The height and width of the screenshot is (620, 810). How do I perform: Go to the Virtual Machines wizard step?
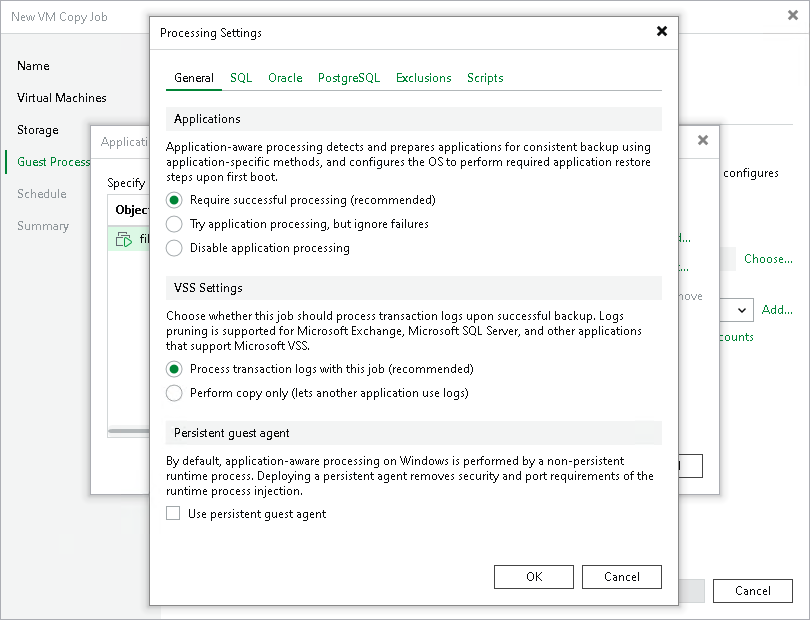(x=61, y=98)
